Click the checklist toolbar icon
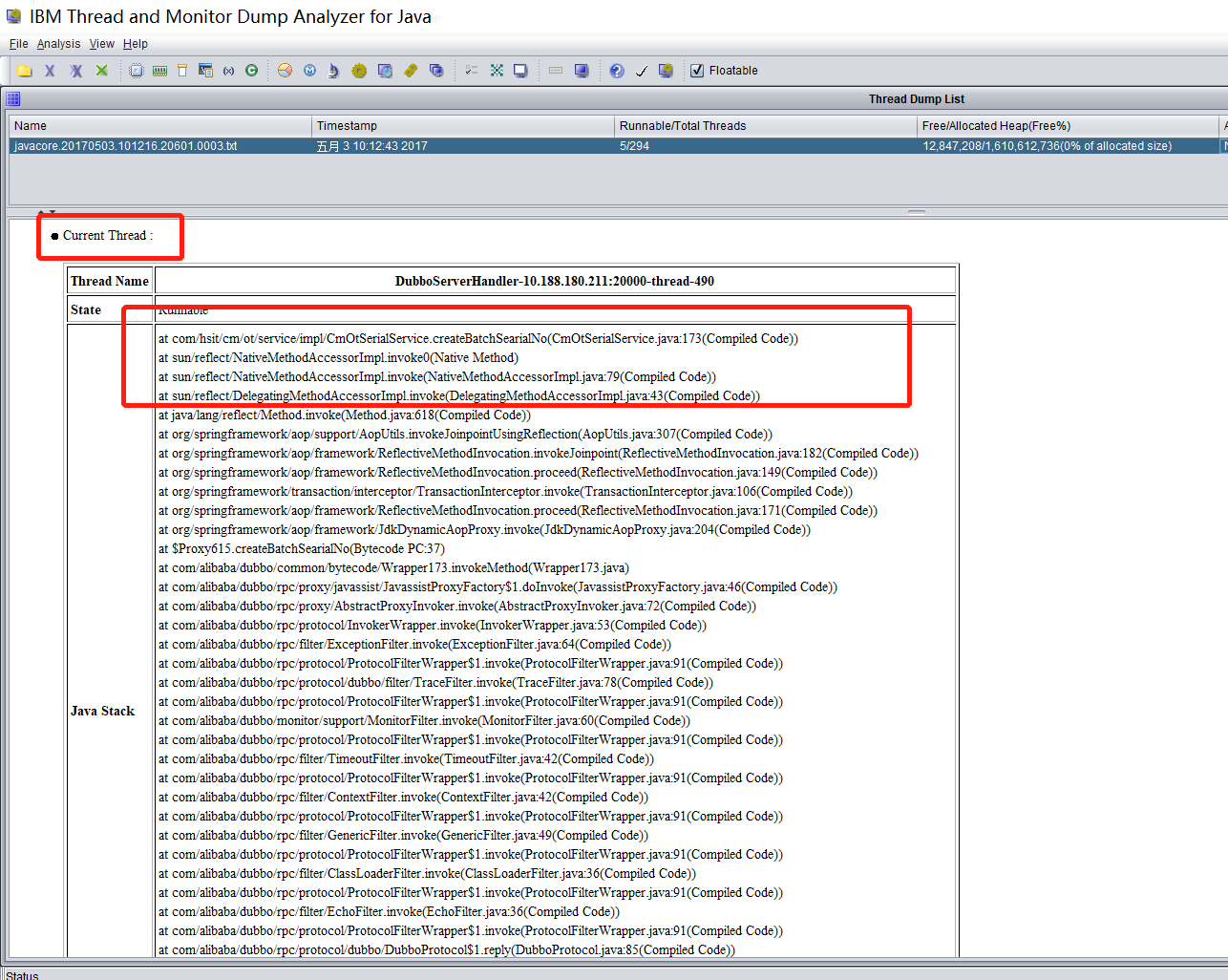Viewport: 1228px width, 980px height. pyautogui.click(x=471, y=71)
